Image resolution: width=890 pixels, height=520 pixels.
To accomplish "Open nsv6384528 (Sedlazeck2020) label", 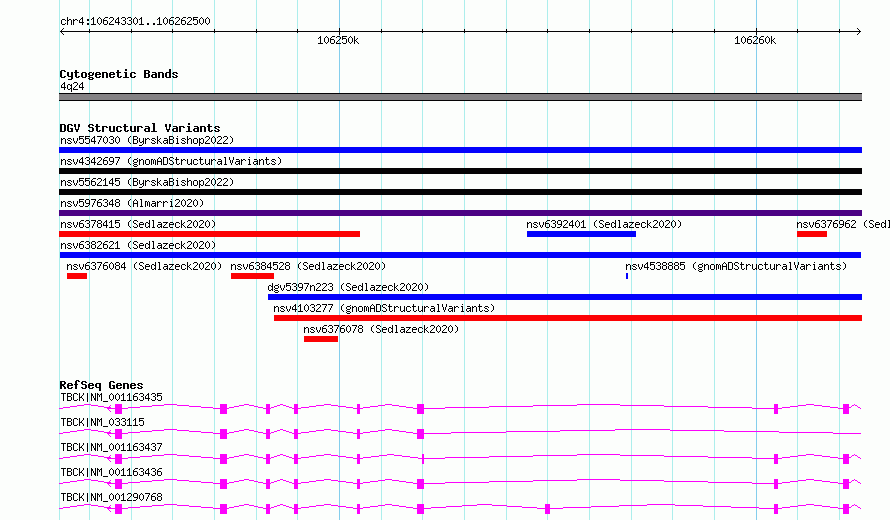I will point(308,266).
